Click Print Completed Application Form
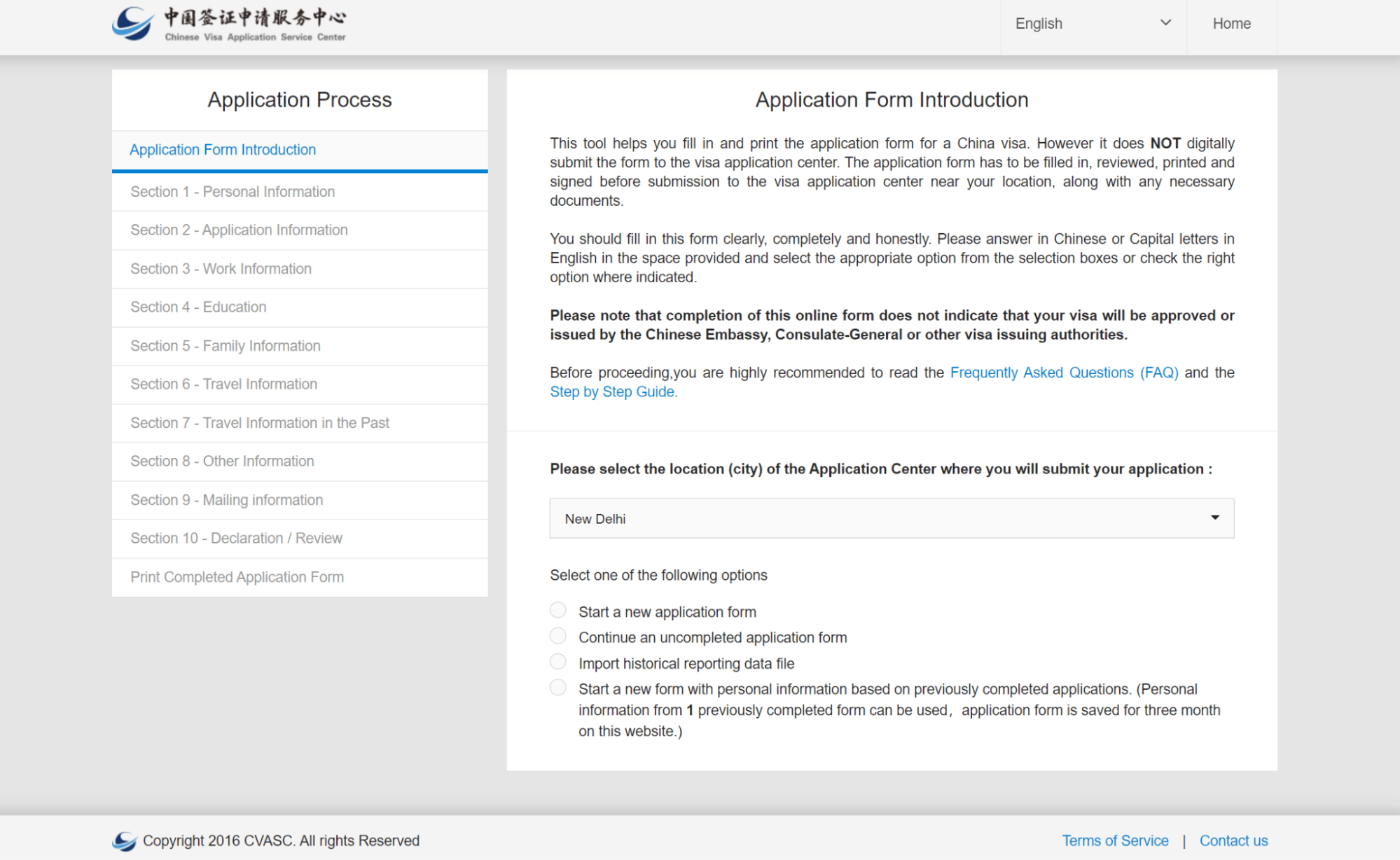The height and width of the screenshot is (860, 1400). click(237, 577)
